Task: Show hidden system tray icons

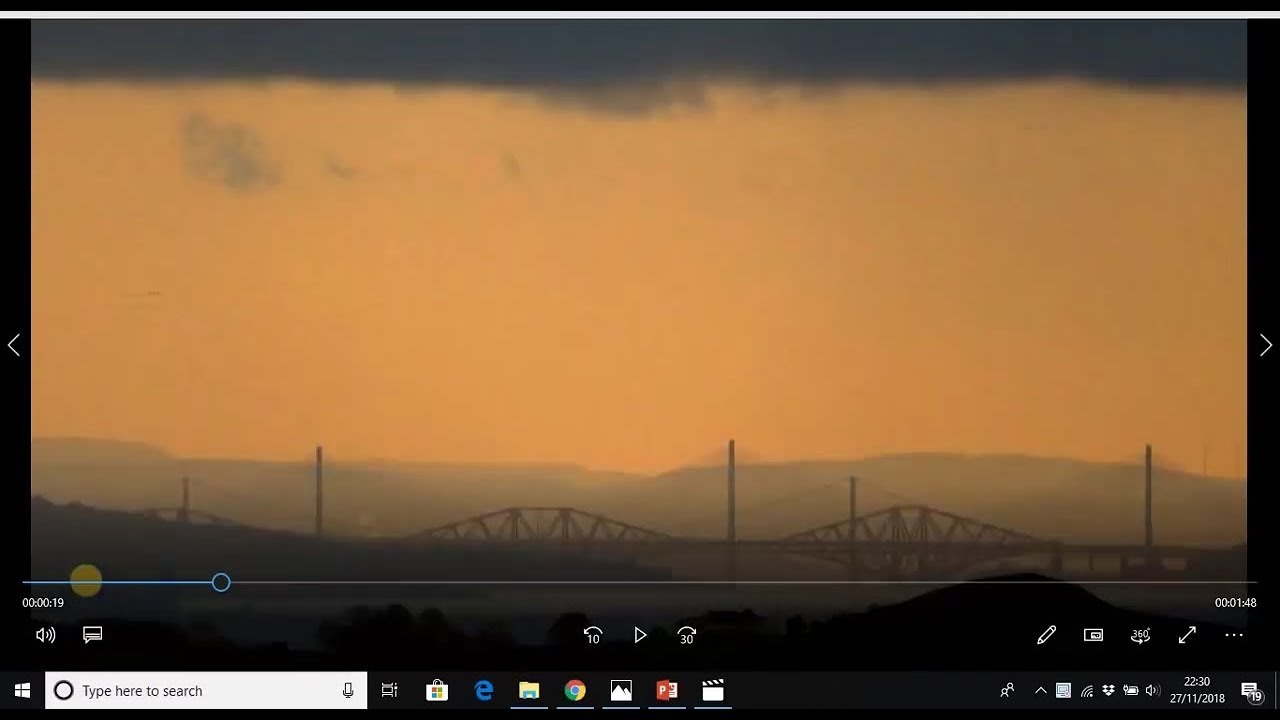Action: click(x=1041, y=691)
